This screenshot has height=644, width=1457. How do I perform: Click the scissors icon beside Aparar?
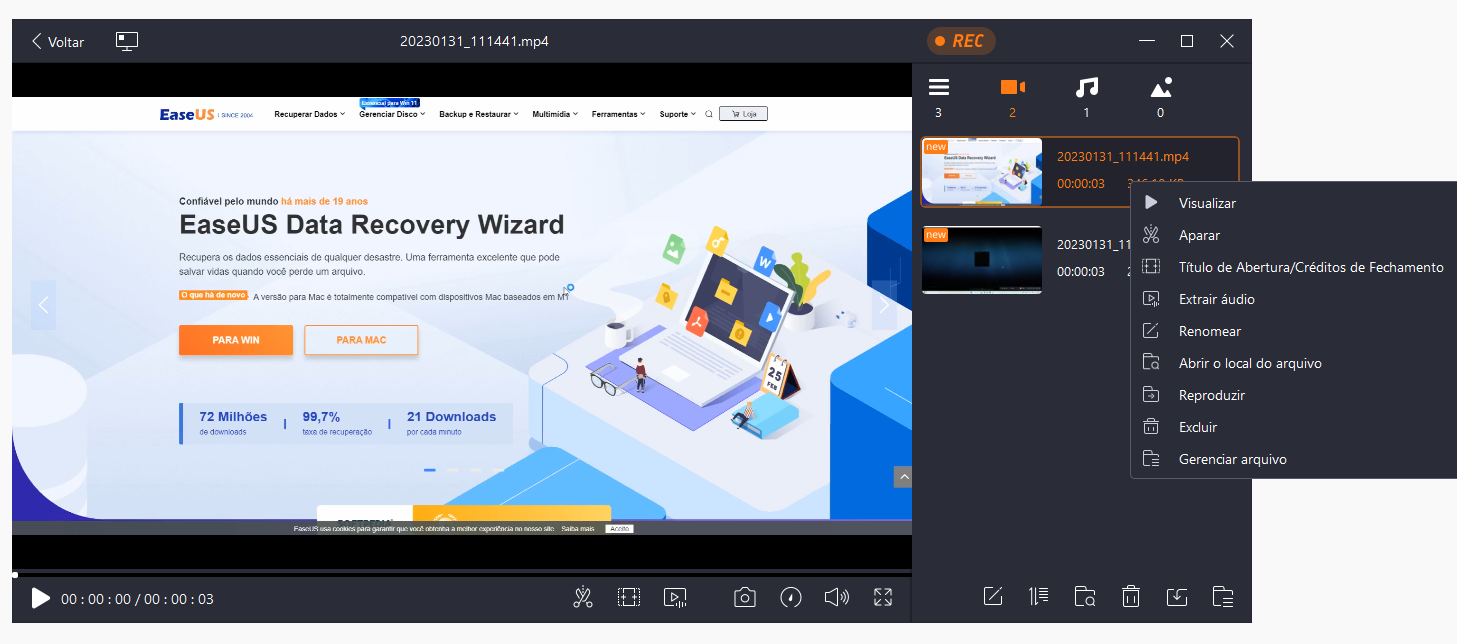click(1151, 235)
